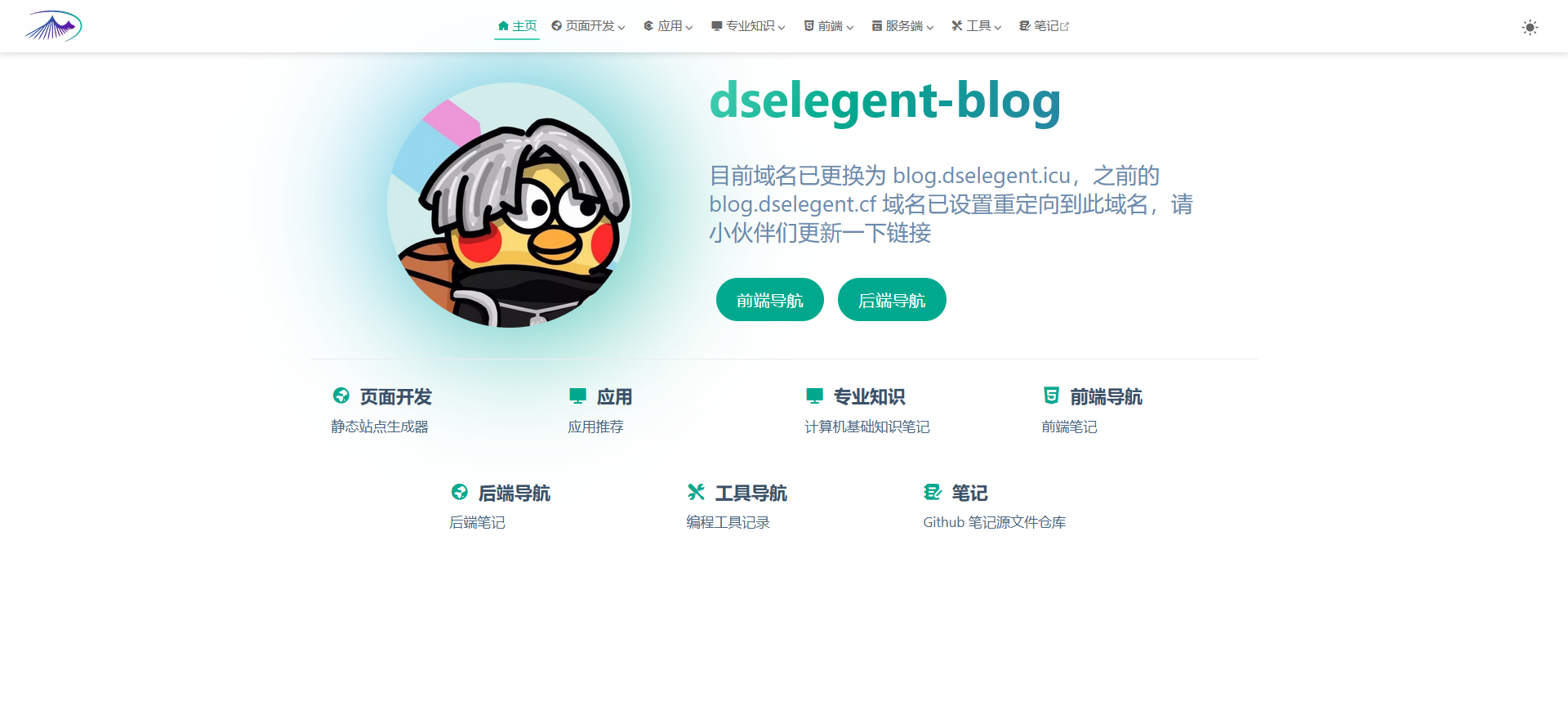Open the 应用 dropdown in navbar
1568x706 pixels.
point(668,26)
